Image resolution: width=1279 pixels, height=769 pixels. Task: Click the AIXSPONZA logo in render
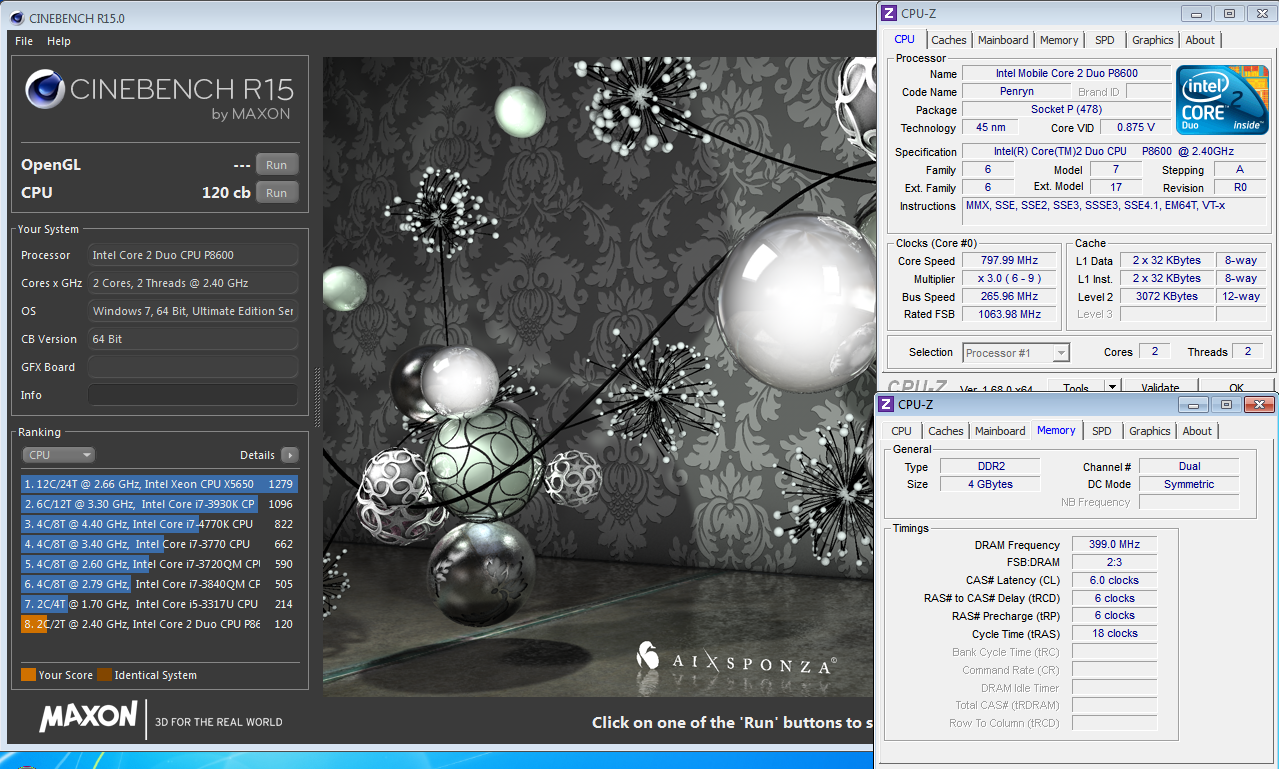[x=738, y=658]
